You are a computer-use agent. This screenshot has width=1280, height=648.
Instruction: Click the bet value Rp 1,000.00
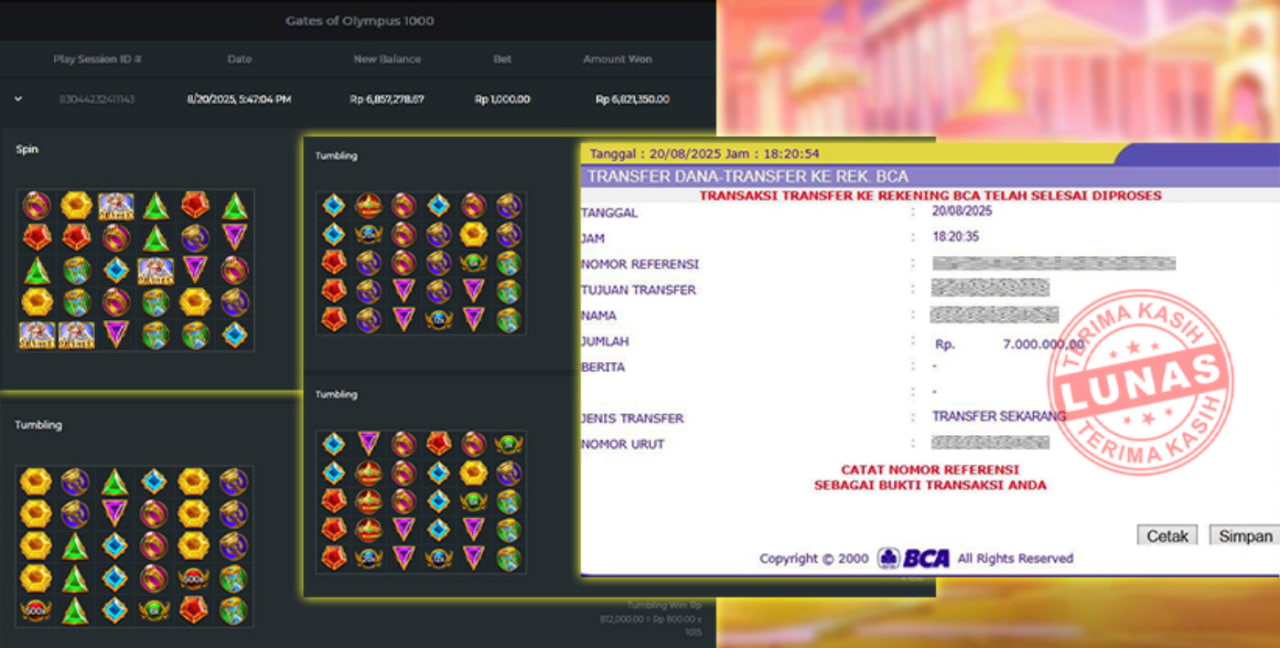502,99
